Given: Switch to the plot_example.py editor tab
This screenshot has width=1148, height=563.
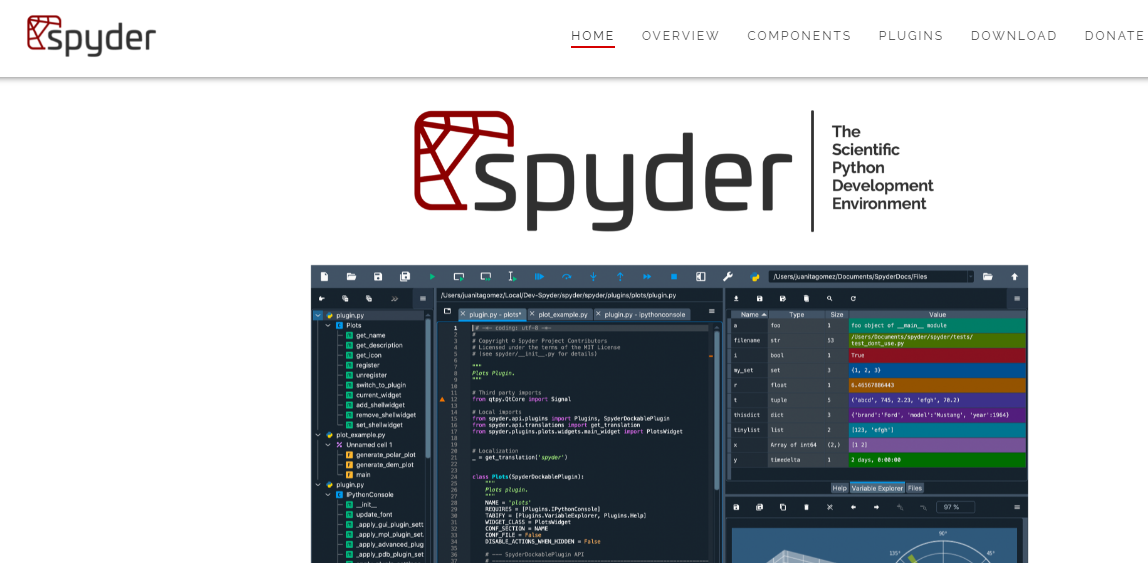Looking at the screenshot, I should (x=562, y=314).
